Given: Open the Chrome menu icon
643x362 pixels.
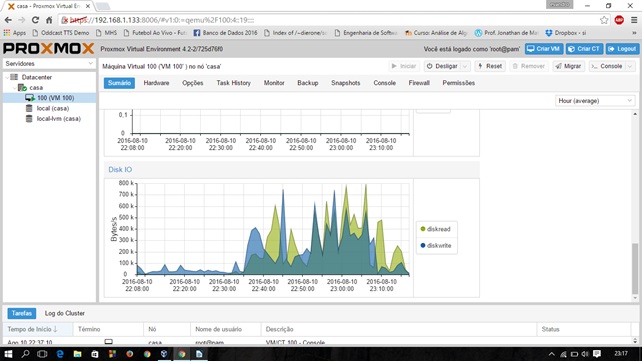Looking at the screenshot, I should pyautogui.click(x=634, y=20).
